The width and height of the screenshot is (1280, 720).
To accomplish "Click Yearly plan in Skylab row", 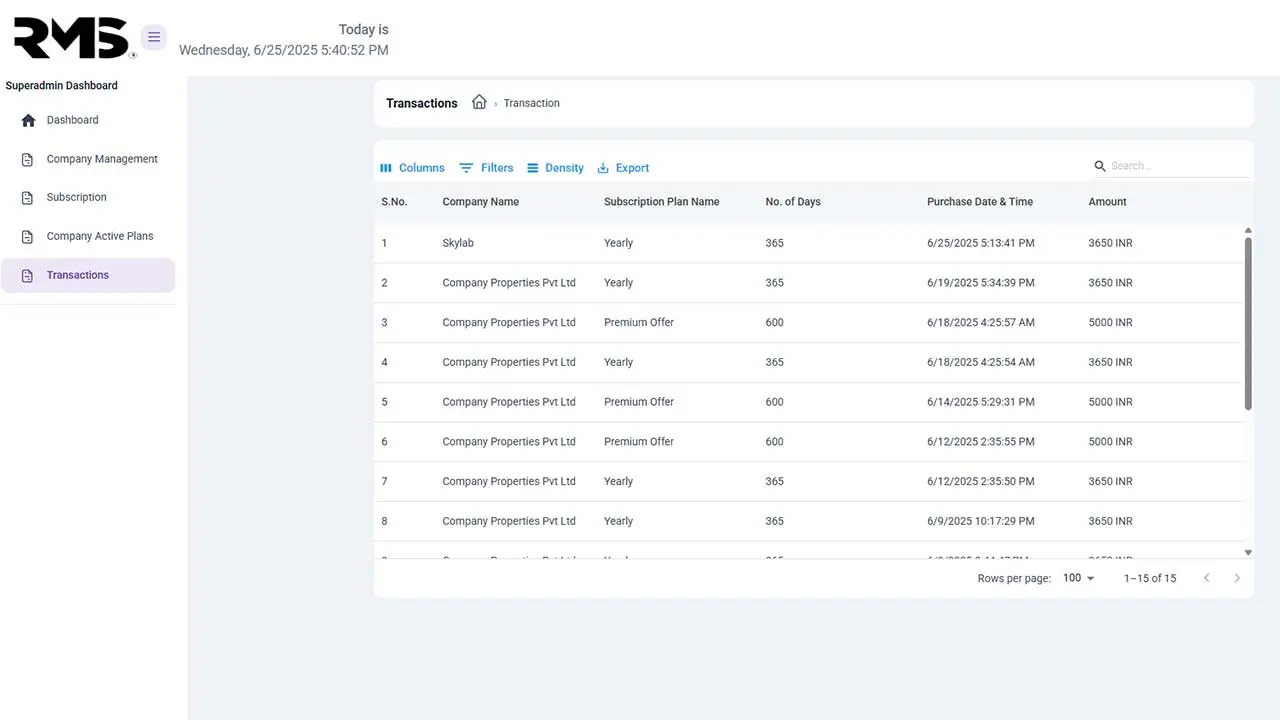I will pos(618,243).
